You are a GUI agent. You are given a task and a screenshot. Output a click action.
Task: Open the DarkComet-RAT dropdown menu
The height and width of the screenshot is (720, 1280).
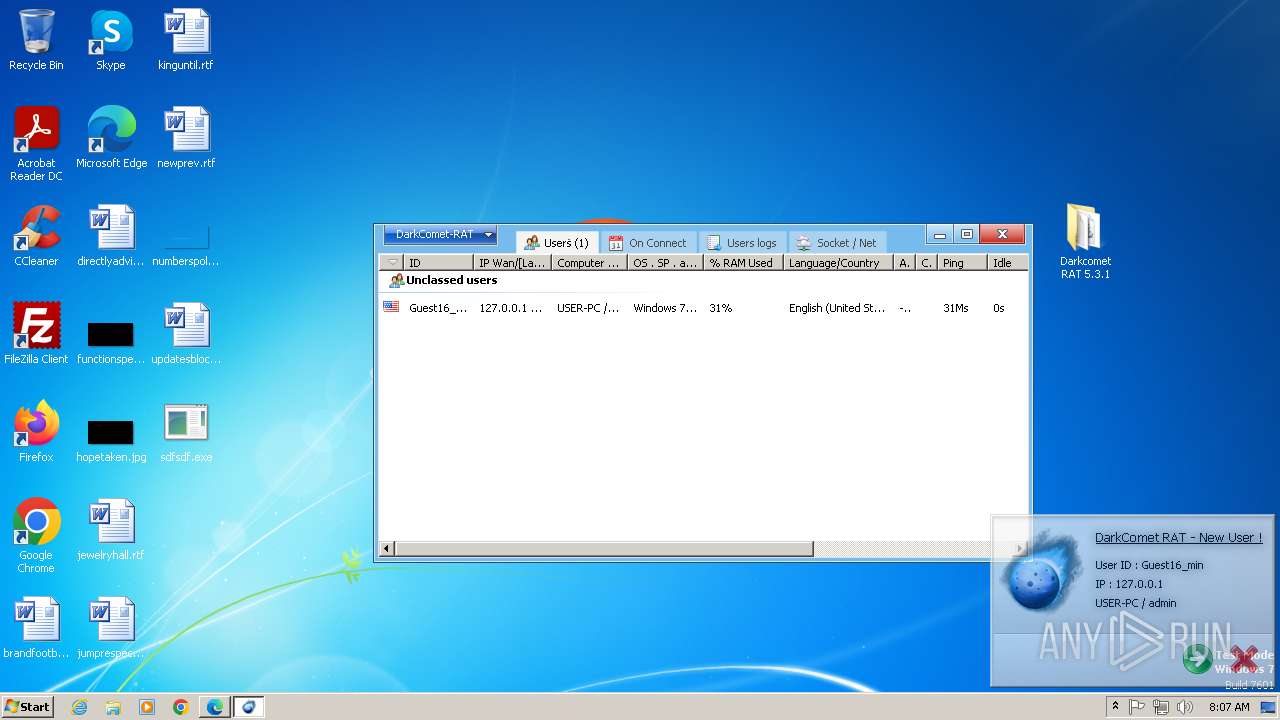tap(440, 235)
